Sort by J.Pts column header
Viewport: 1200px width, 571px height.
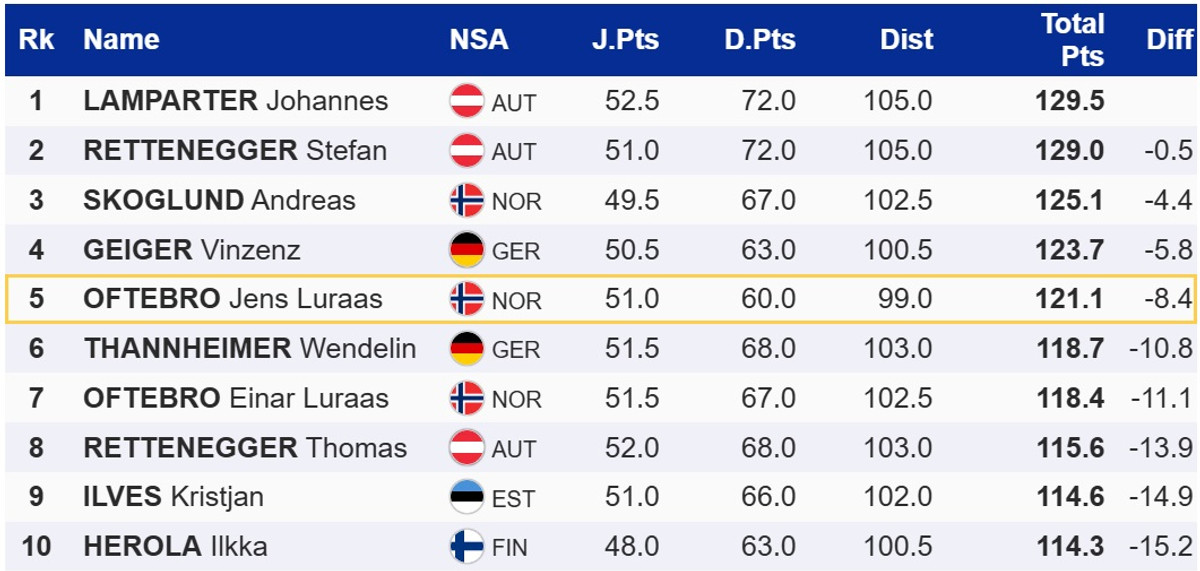click(624, 40)
